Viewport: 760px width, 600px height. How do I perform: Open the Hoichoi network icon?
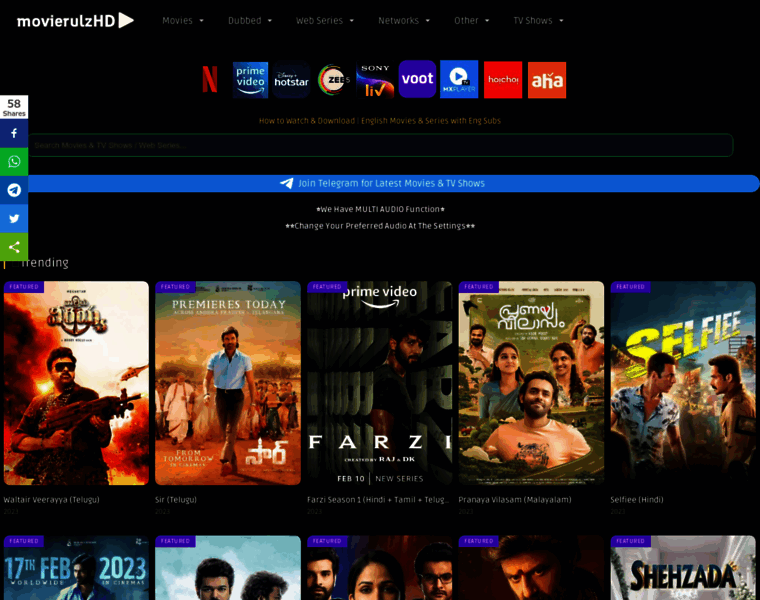tap(503, 80)
